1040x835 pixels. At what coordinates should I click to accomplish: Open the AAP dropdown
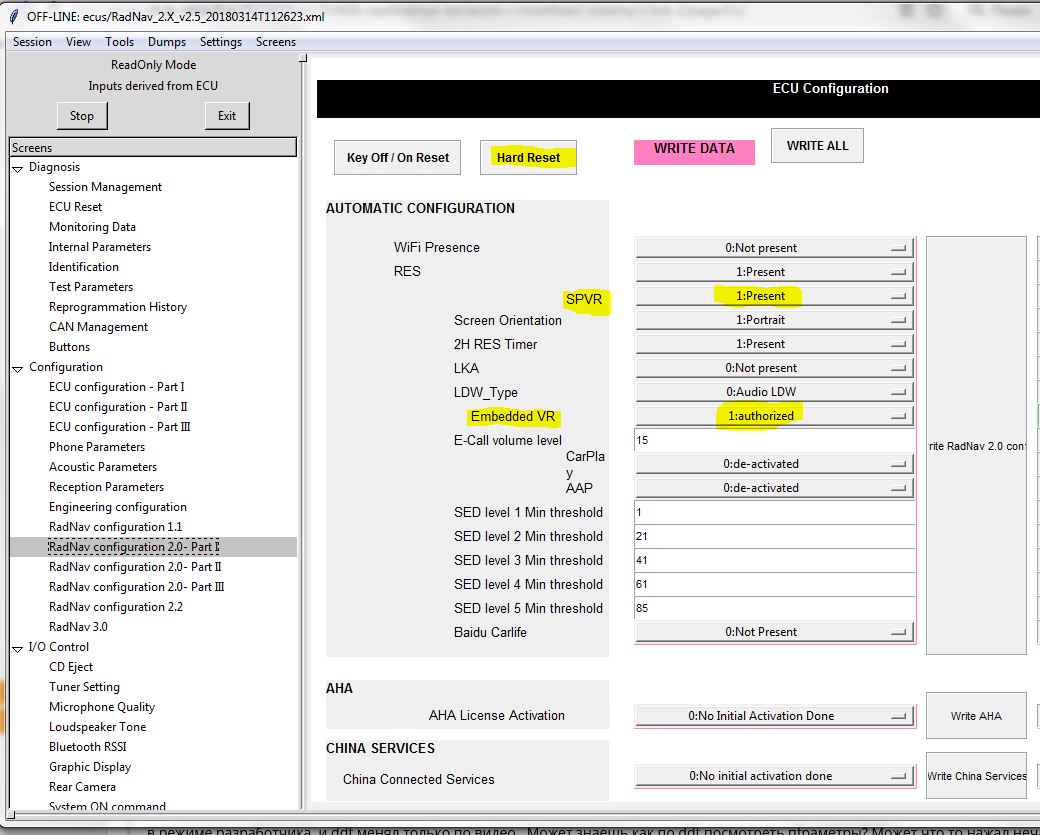pos(774,488)
